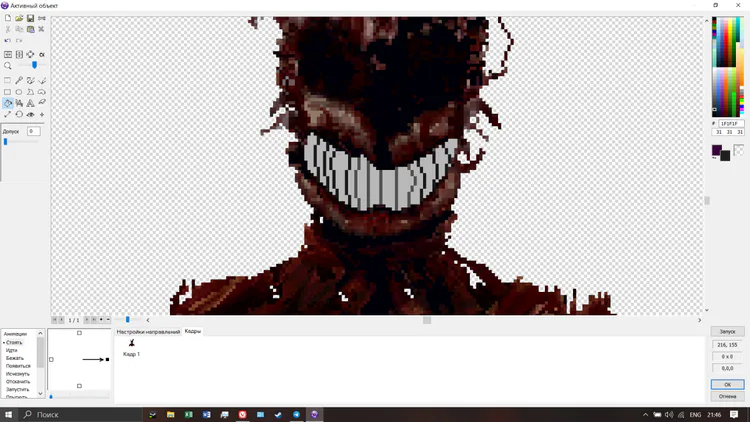
Task: Click the transparent color swatch
Action: coord(738,150)
